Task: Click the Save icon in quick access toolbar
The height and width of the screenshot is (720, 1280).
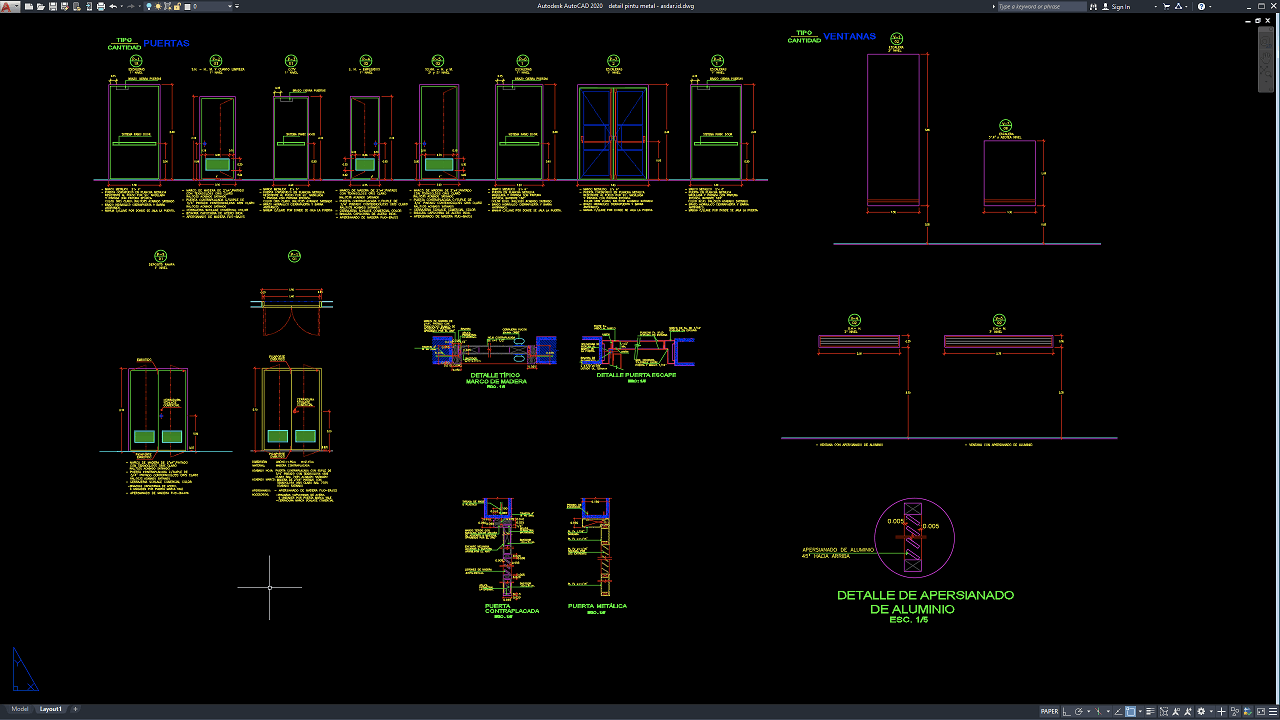Action: pos(53,6)
